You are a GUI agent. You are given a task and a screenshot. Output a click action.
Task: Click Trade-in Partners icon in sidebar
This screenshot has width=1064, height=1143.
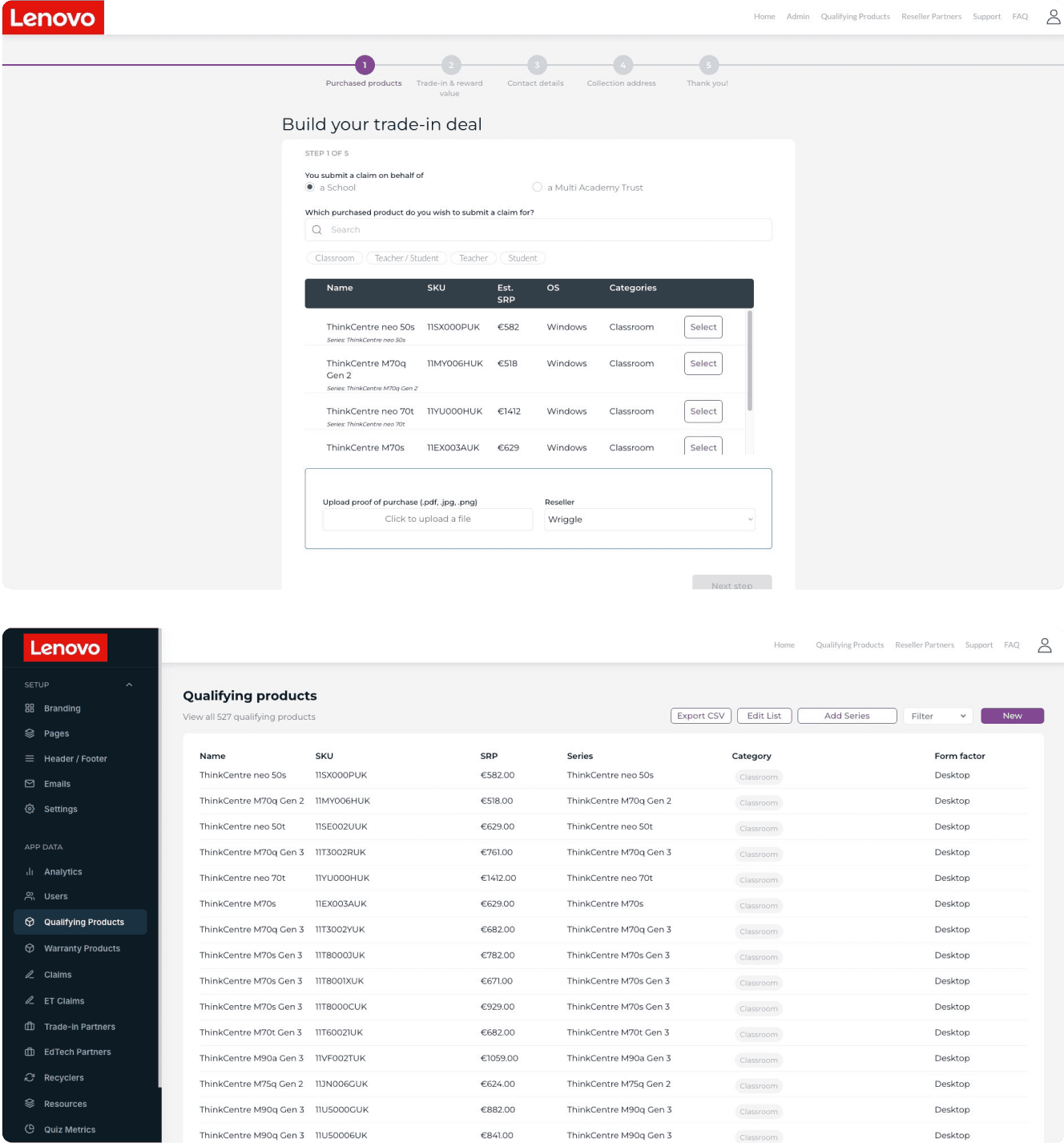pos(30,1027)
